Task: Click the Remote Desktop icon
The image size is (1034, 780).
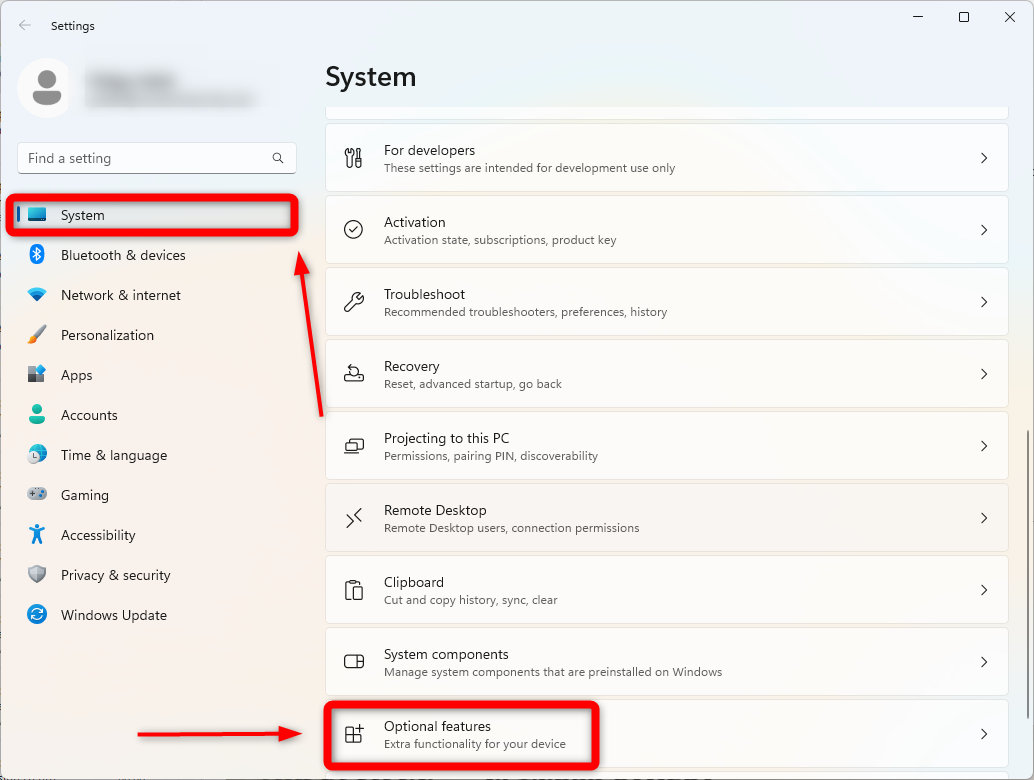Action: (x=353, y=518)
